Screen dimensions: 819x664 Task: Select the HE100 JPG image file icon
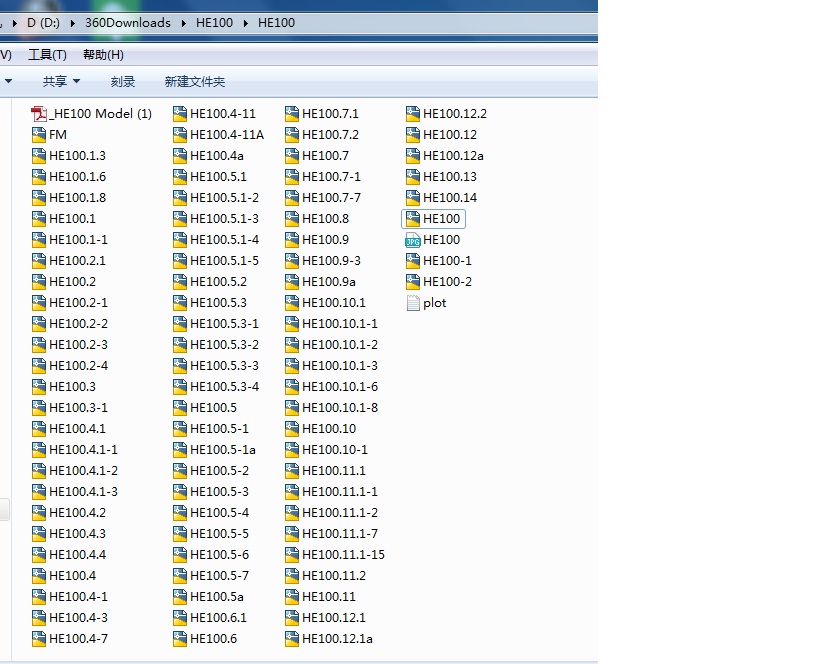click(x=413, y=240)
